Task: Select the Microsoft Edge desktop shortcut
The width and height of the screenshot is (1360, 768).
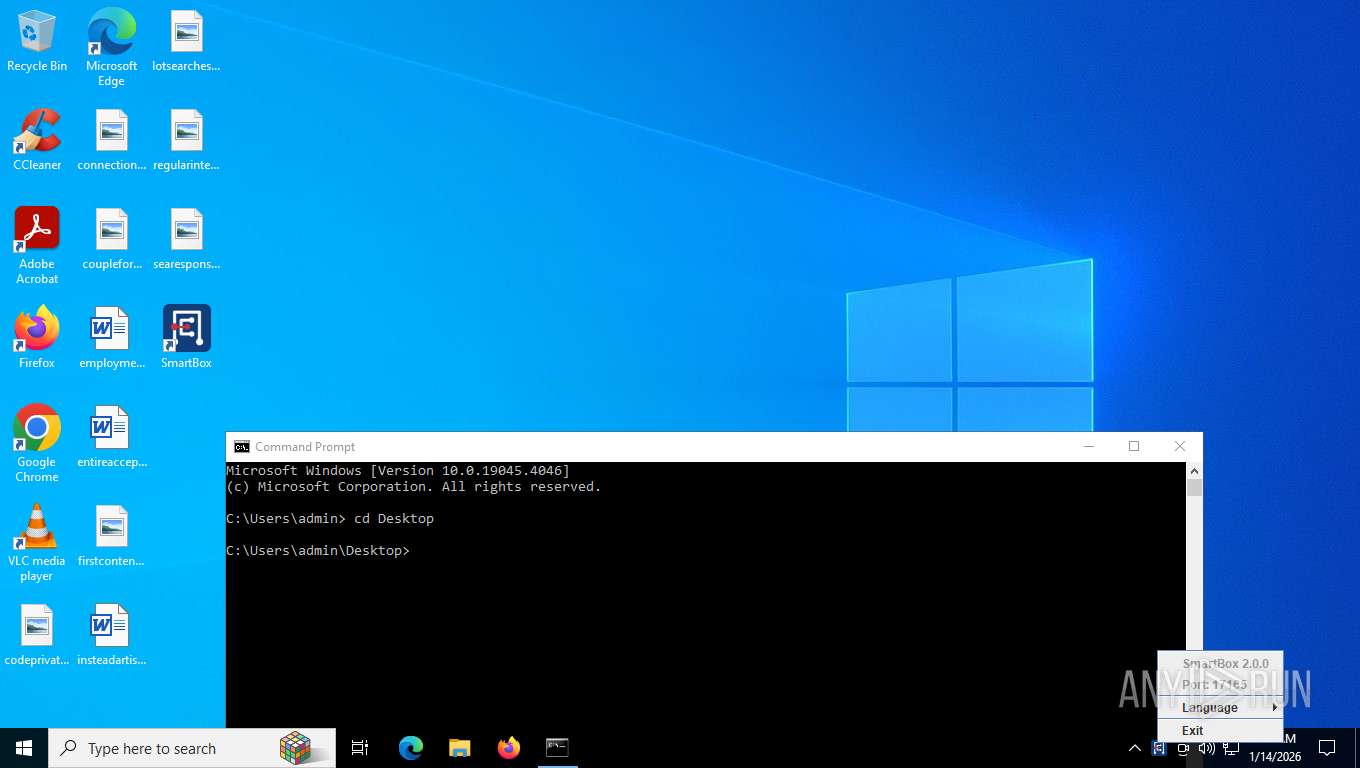Action: point(111,47)
